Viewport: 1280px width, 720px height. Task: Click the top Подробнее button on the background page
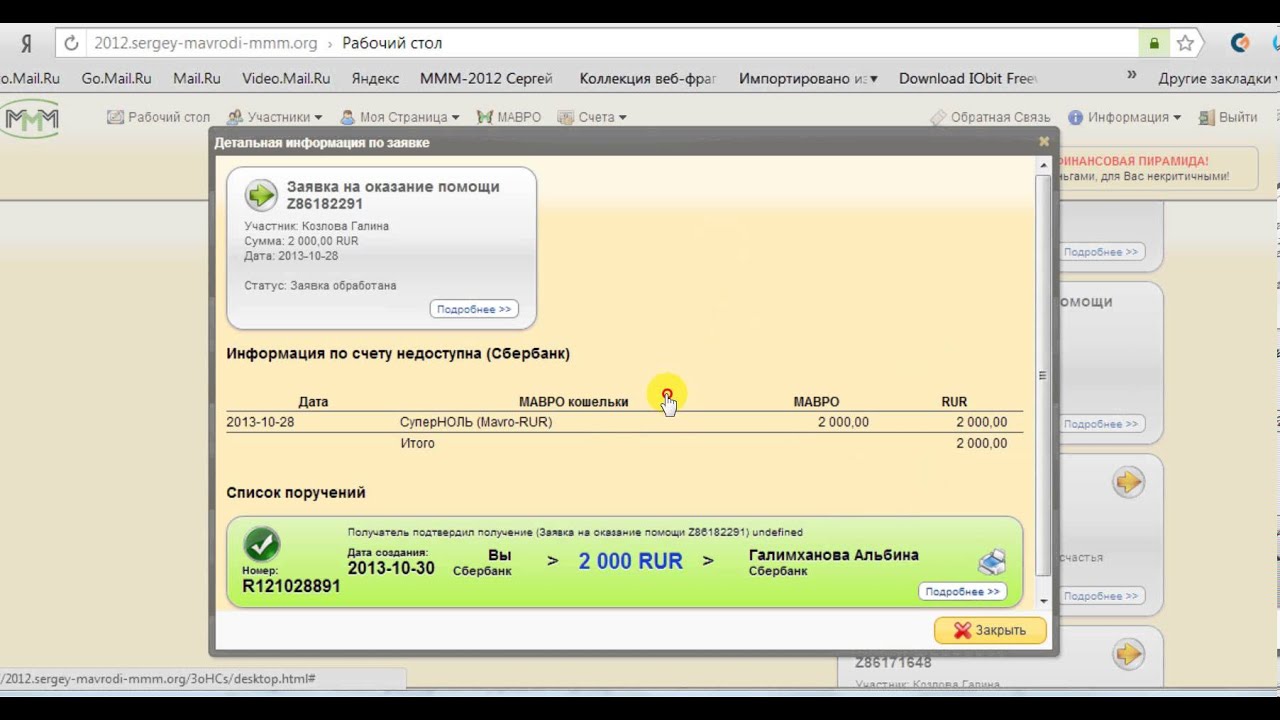pyautogui.click(x=1101, y=252)
